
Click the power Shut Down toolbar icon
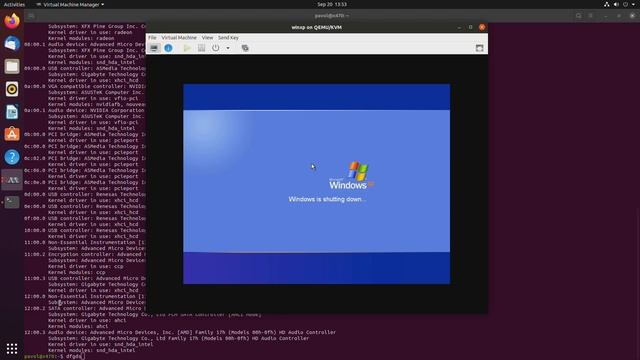216,48
